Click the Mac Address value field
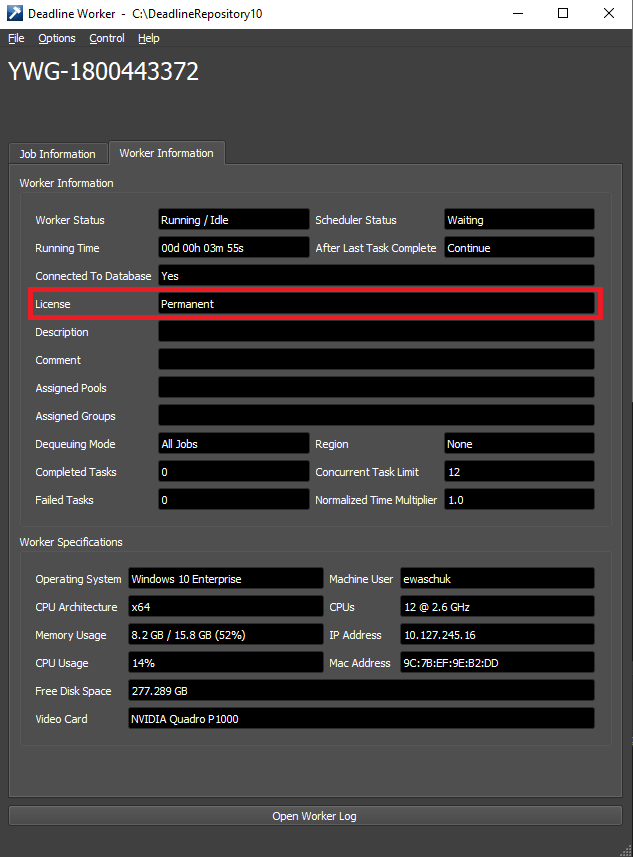Screen dimensions: 633x857 497,663
